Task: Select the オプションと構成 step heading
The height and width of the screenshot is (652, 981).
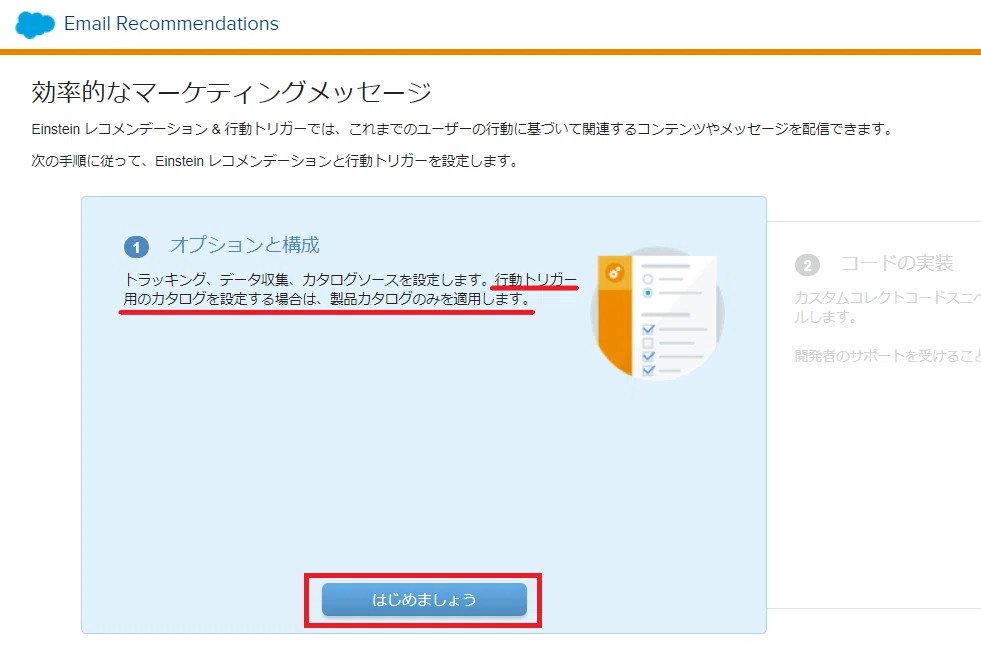Action: (x=245, y=245)
